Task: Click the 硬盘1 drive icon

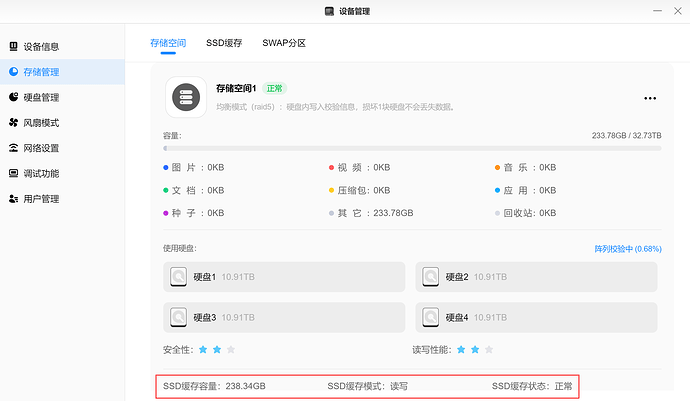Action: [x=178, y=277]
